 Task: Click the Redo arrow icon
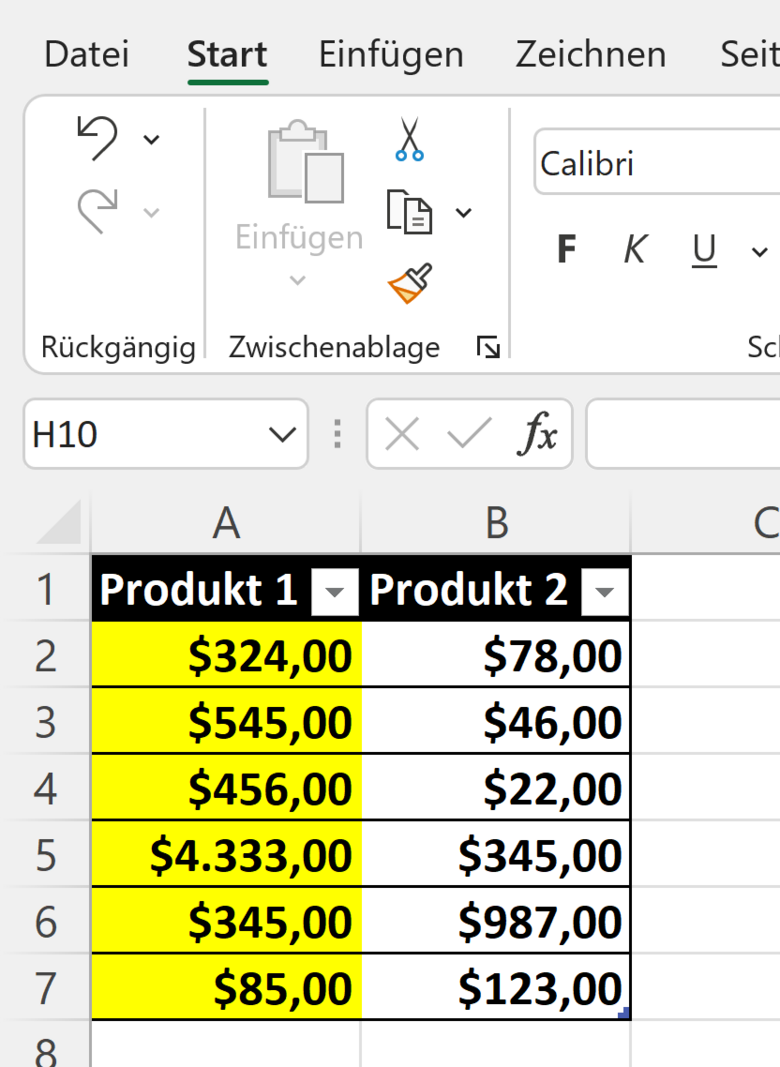point(97,211)
